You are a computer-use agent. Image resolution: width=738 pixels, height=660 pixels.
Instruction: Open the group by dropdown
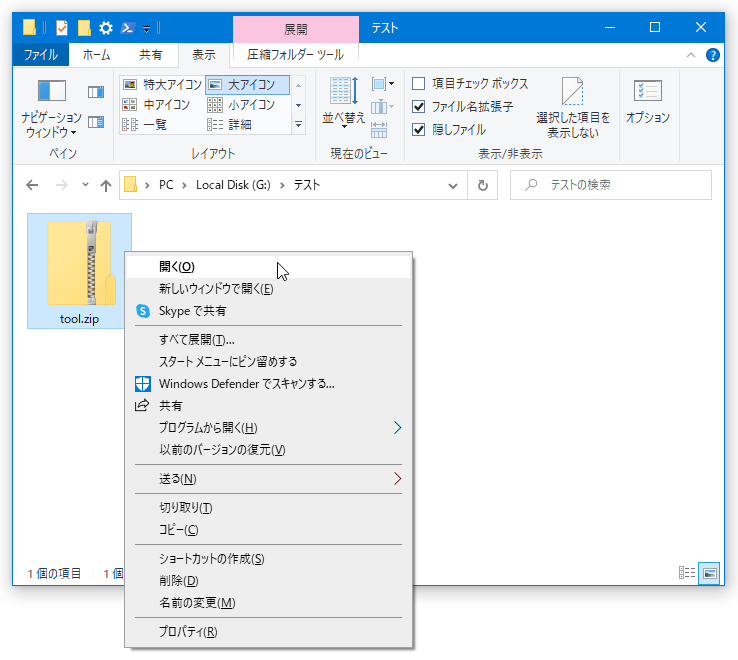click(x=382, y=85)
